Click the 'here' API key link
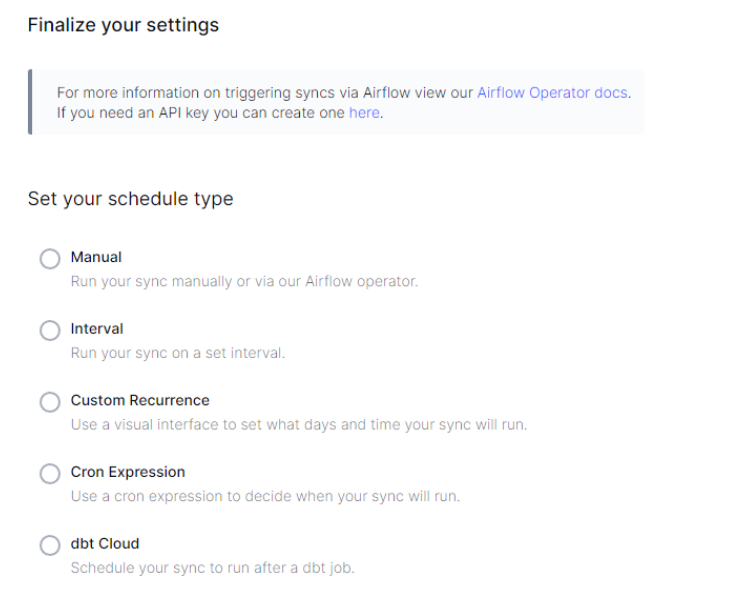 [364, 113]
